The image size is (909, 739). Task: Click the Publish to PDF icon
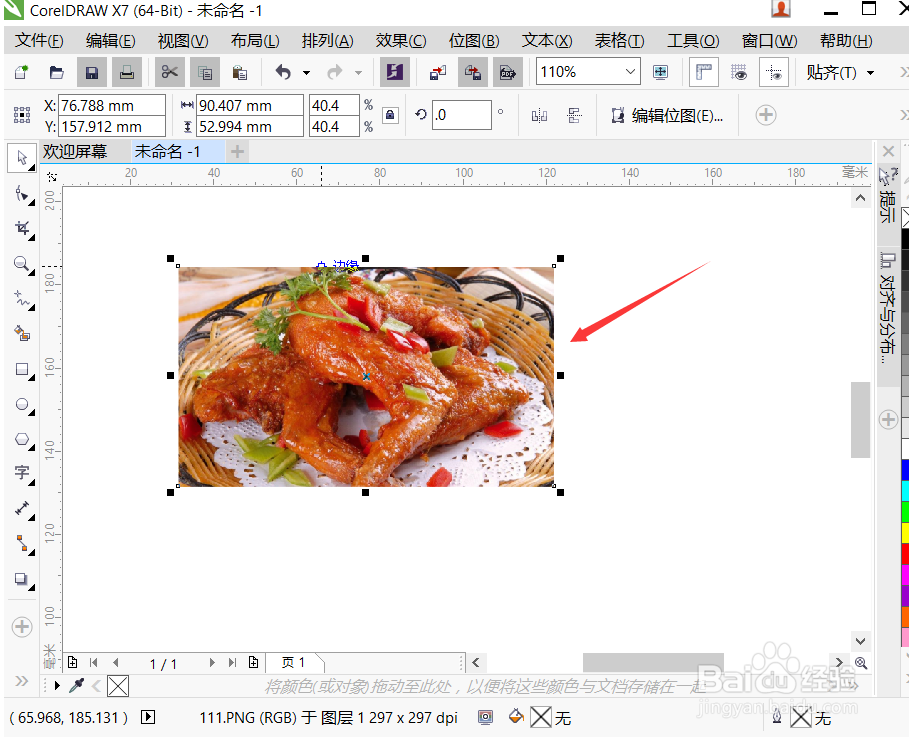tap(508, 72)
